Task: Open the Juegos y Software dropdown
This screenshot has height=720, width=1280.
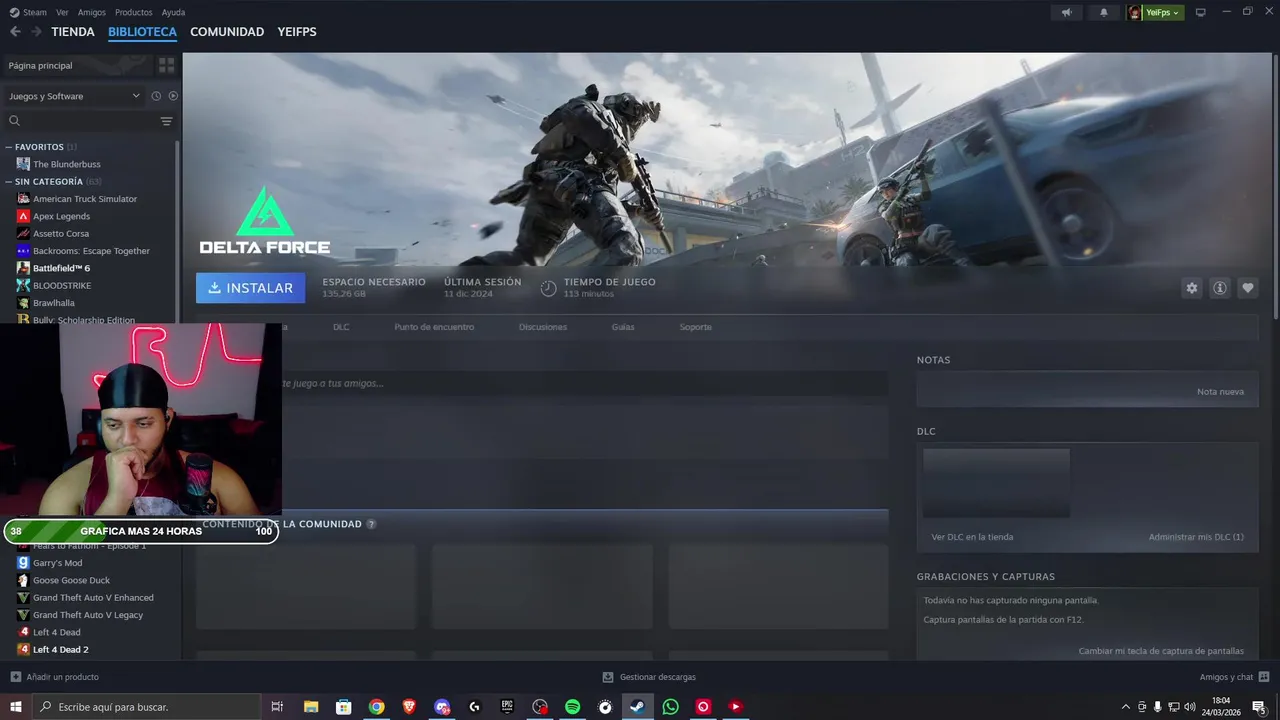Action: [74, 96]
